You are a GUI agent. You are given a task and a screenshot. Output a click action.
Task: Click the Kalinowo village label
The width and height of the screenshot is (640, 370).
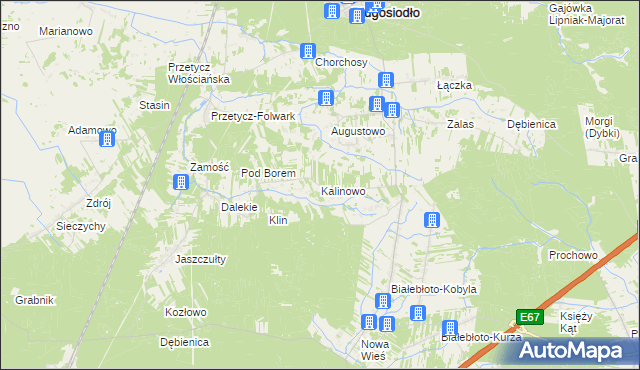(x=343, y=191)
